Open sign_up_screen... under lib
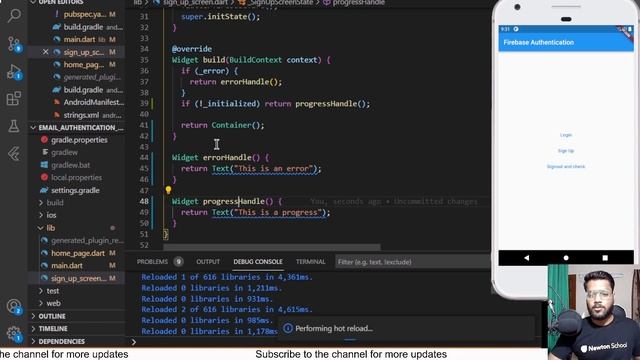Viewport: 640px width, 360px height. tap(78, 278)
